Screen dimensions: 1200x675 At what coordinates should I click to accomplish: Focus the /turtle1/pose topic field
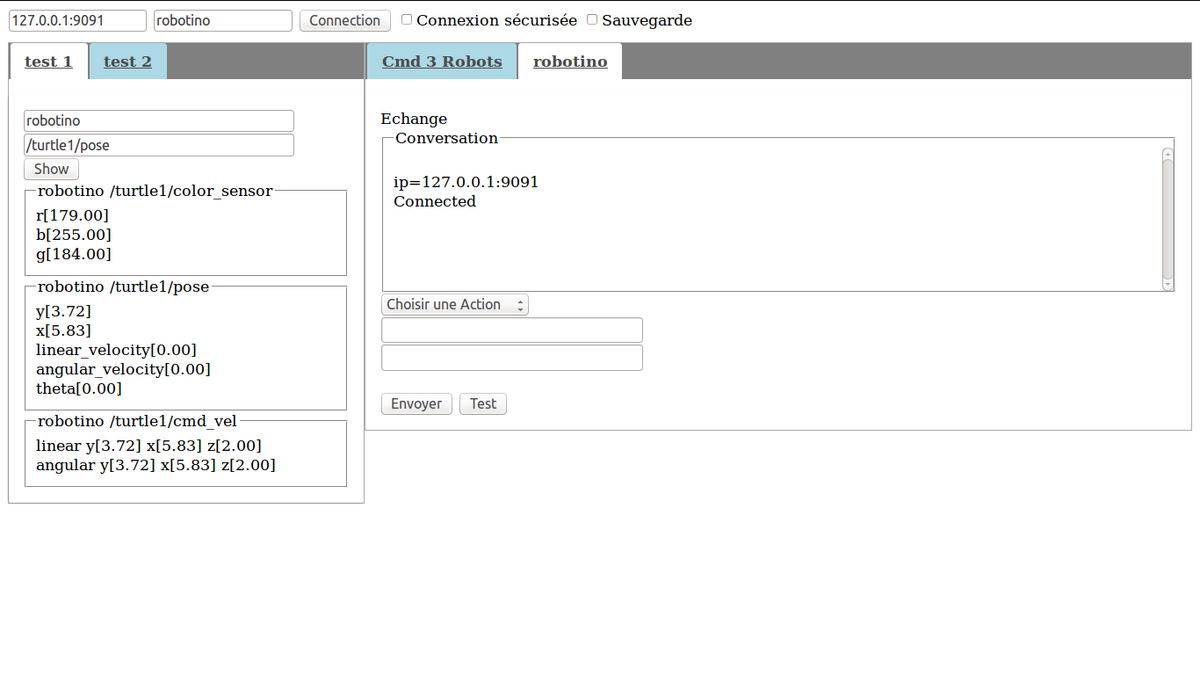pyautogui.click(x=159, y=145)
